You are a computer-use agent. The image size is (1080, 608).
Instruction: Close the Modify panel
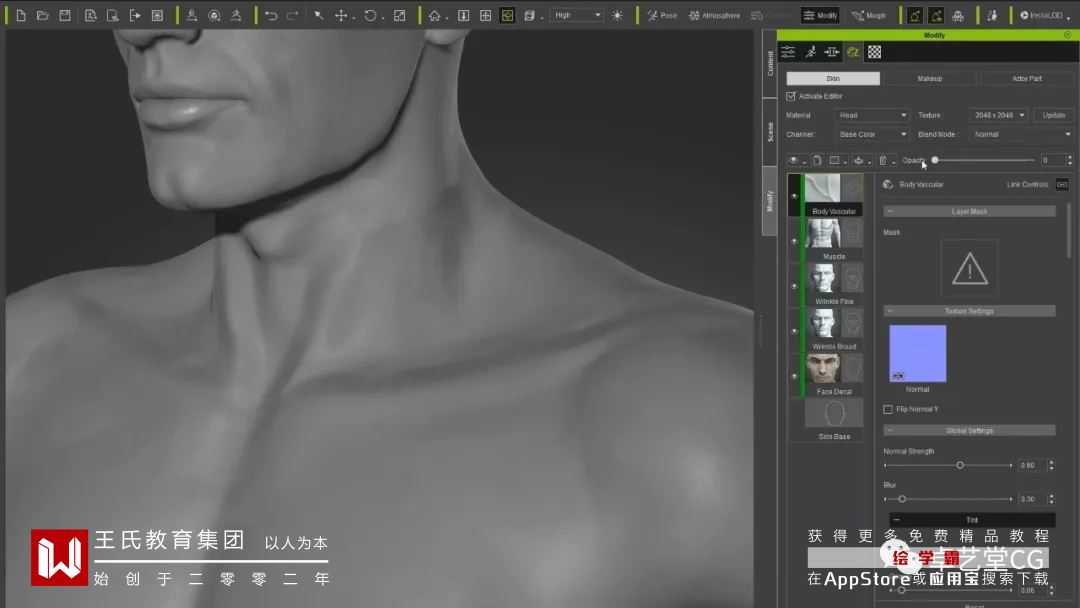click(x=1067, y=35)
